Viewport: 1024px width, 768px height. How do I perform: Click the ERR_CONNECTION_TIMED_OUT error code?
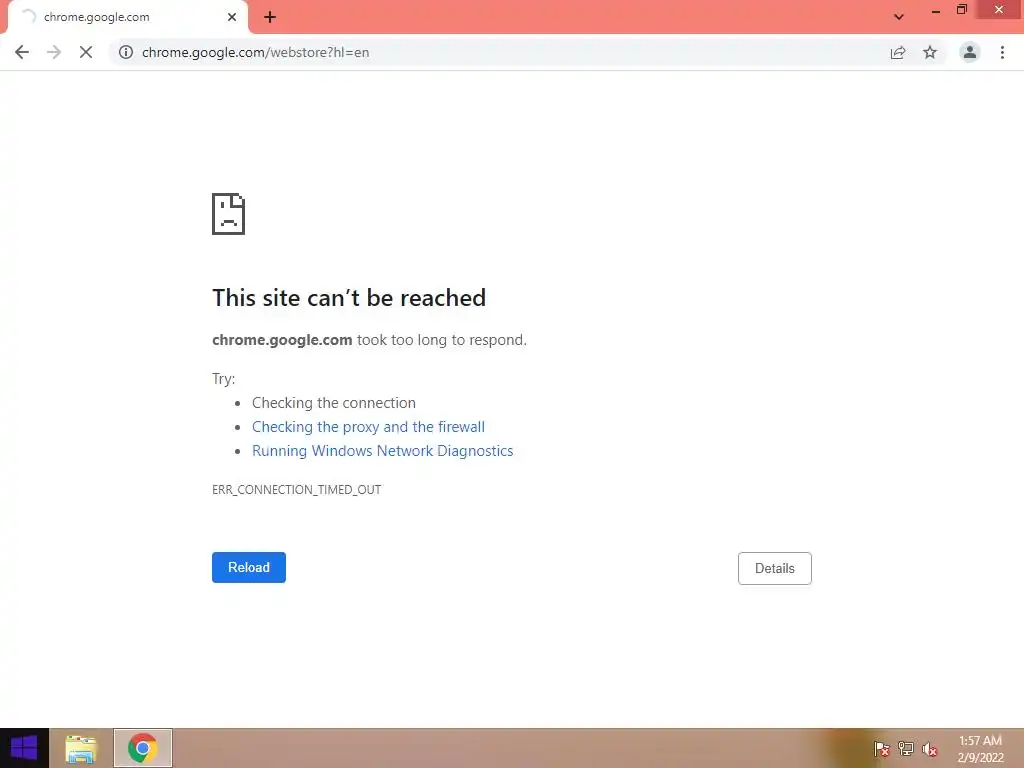296,490
